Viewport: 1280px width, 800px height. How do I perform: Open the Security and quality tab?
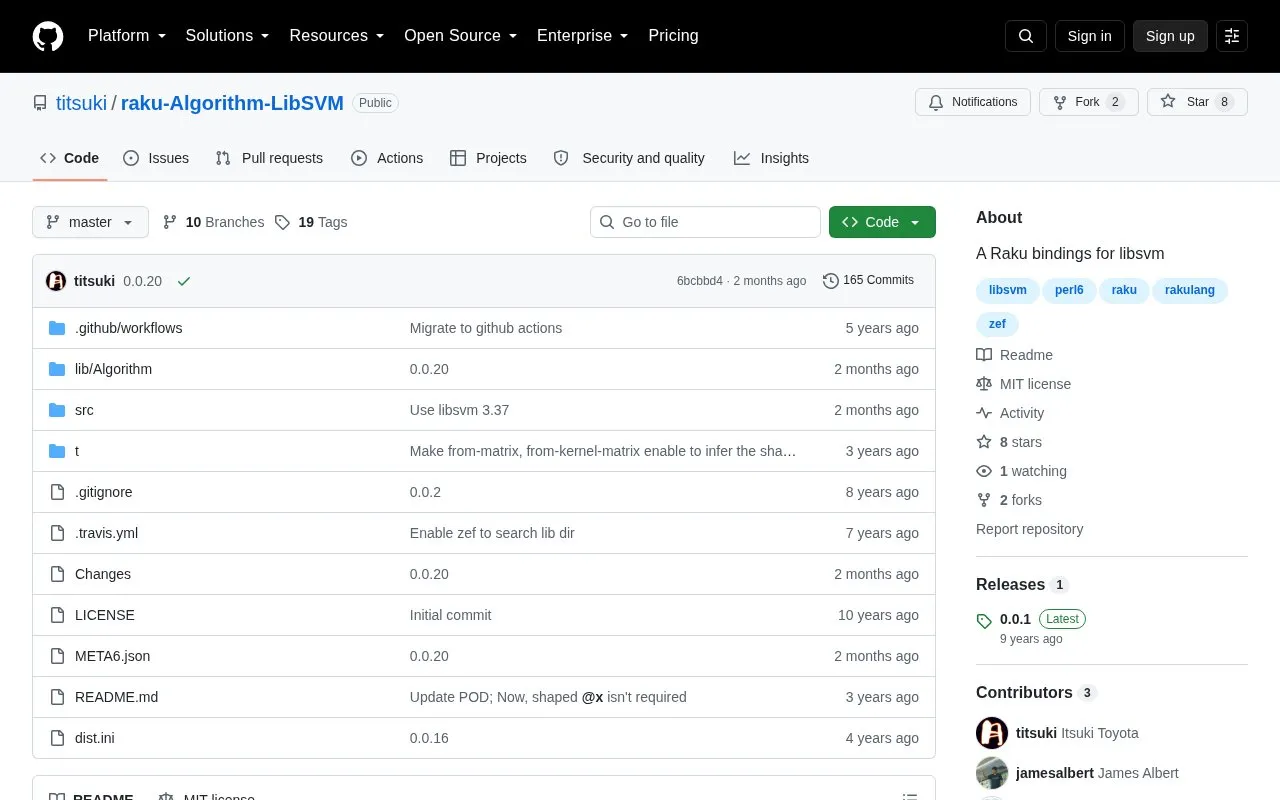coord(629,158)
